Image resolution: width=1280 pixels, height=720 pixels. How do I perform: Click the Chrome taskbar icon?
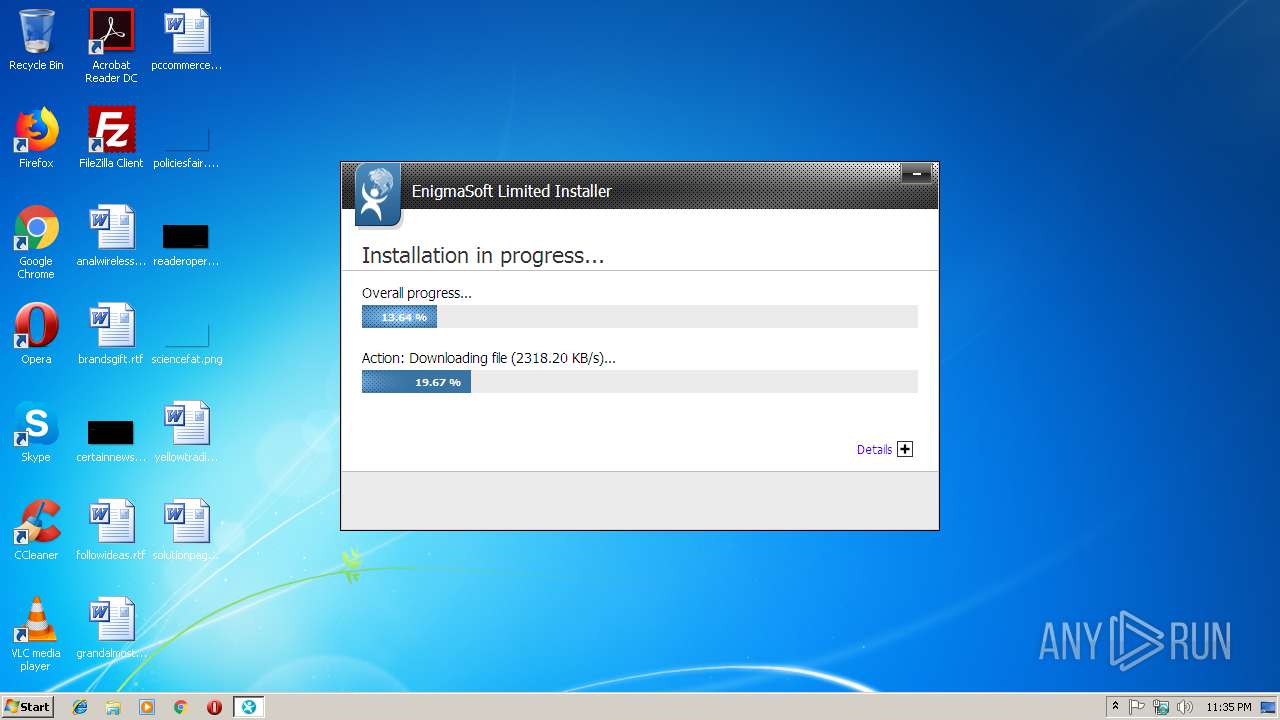pos(181,707)
